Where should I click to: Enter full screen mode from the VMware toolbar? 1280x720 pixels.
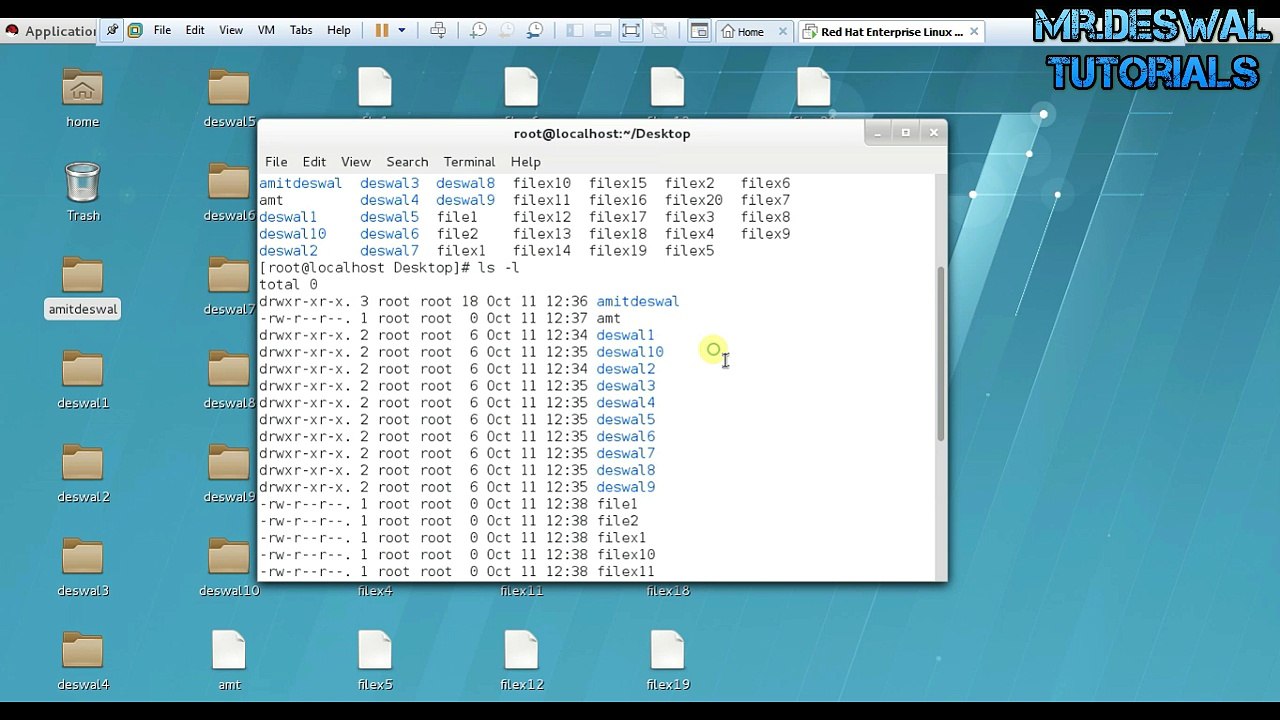[631, 31]
